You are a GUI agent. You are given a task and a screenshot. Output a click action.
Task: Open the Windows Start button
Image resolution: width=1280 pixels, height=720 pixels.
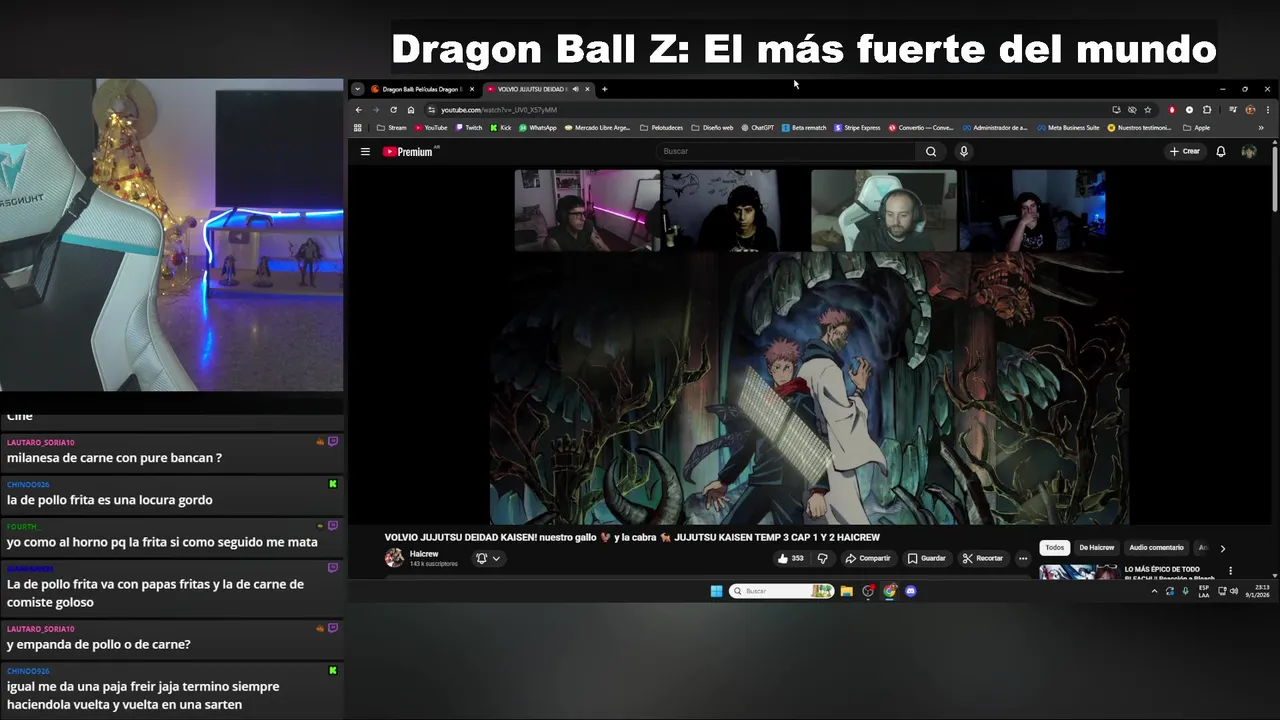tap(716, 591)
